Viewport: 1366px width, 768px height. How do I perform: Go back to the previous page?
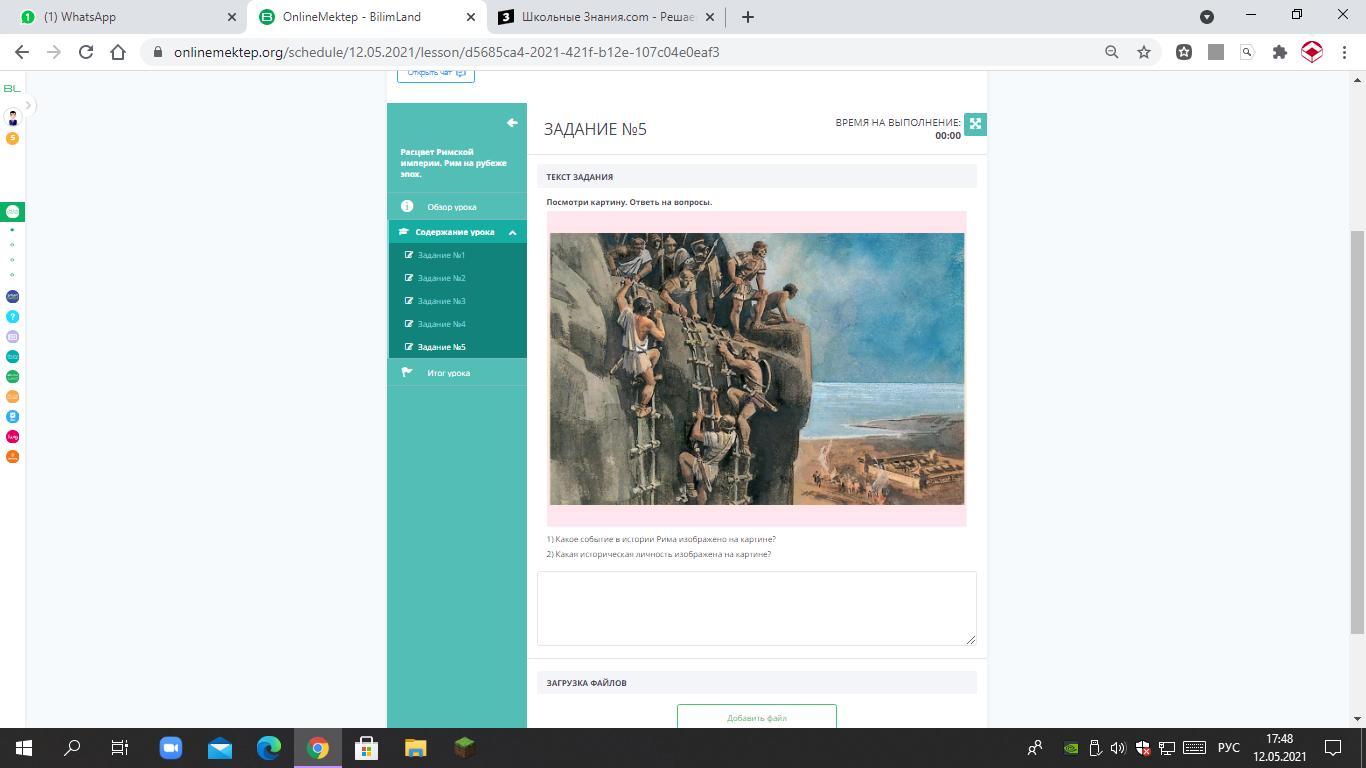point(22,52)
